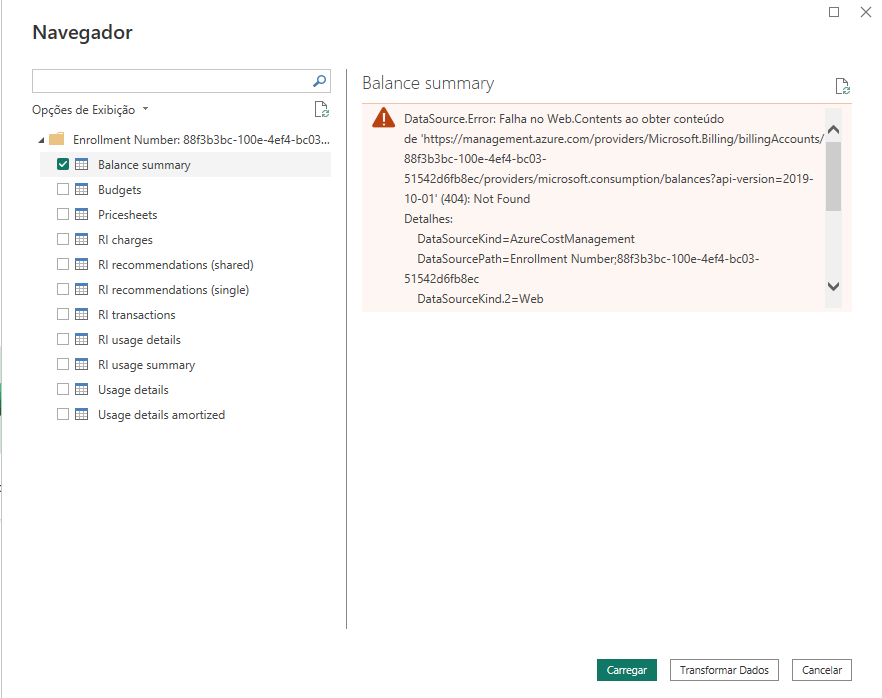Check the RI transactions checkbox
This screenshot has height=698, width=882.
click(x=63, y=314)
